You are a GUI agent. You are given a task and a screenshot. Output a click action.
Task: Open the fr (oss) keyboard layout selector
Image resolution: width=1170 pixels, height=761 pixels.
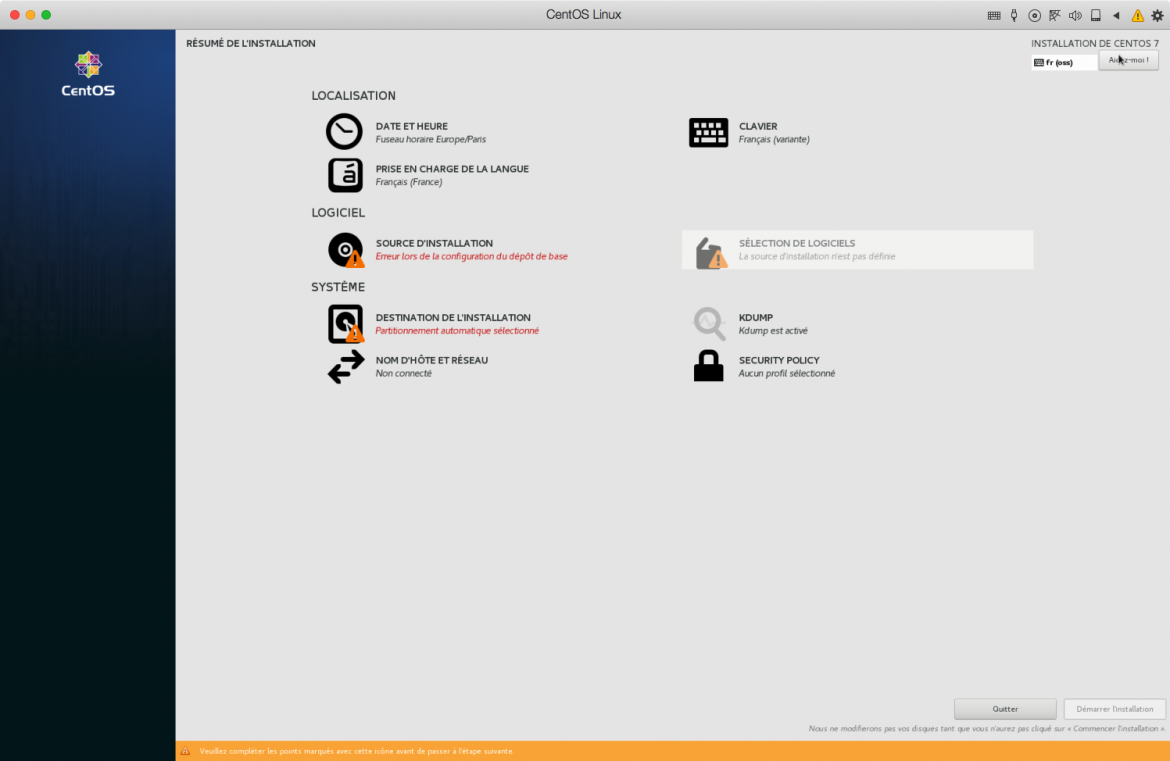[1064, 62]
